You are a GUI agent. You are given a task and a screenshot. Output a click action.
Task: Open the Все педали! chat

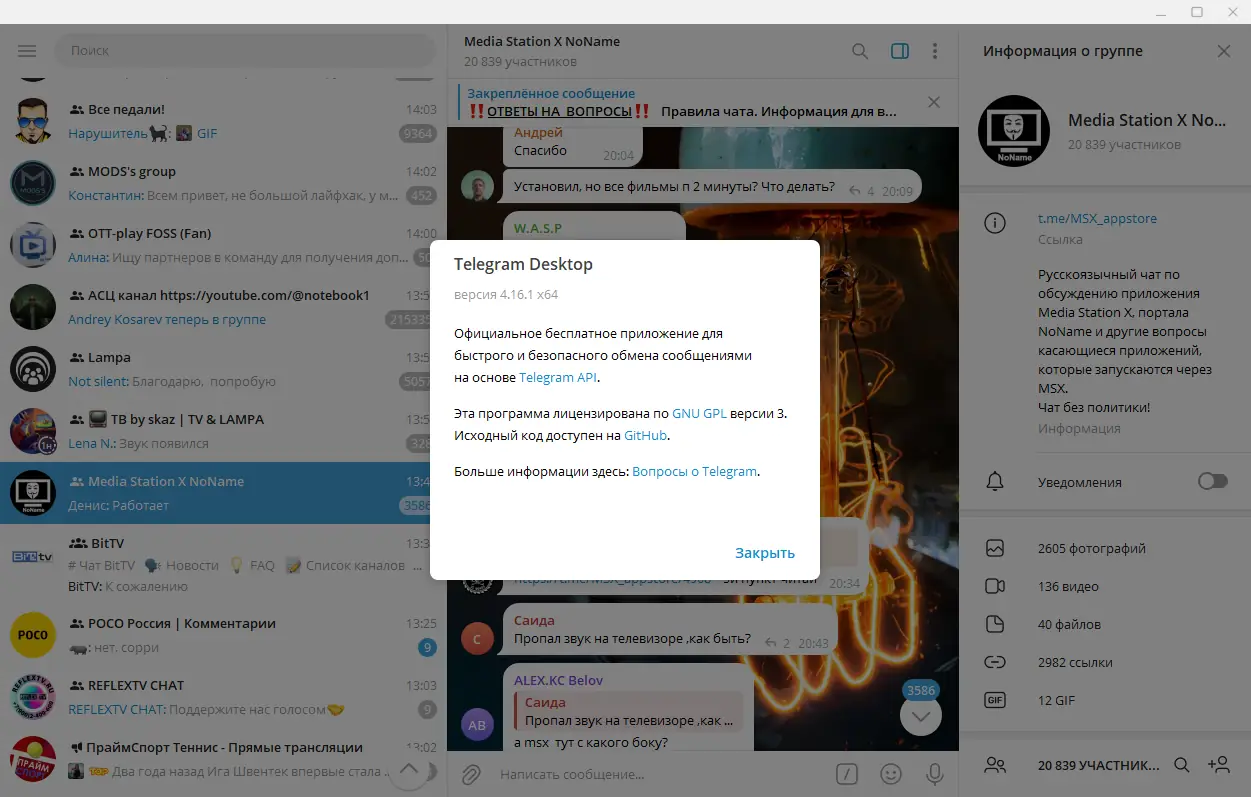point(223,121)
